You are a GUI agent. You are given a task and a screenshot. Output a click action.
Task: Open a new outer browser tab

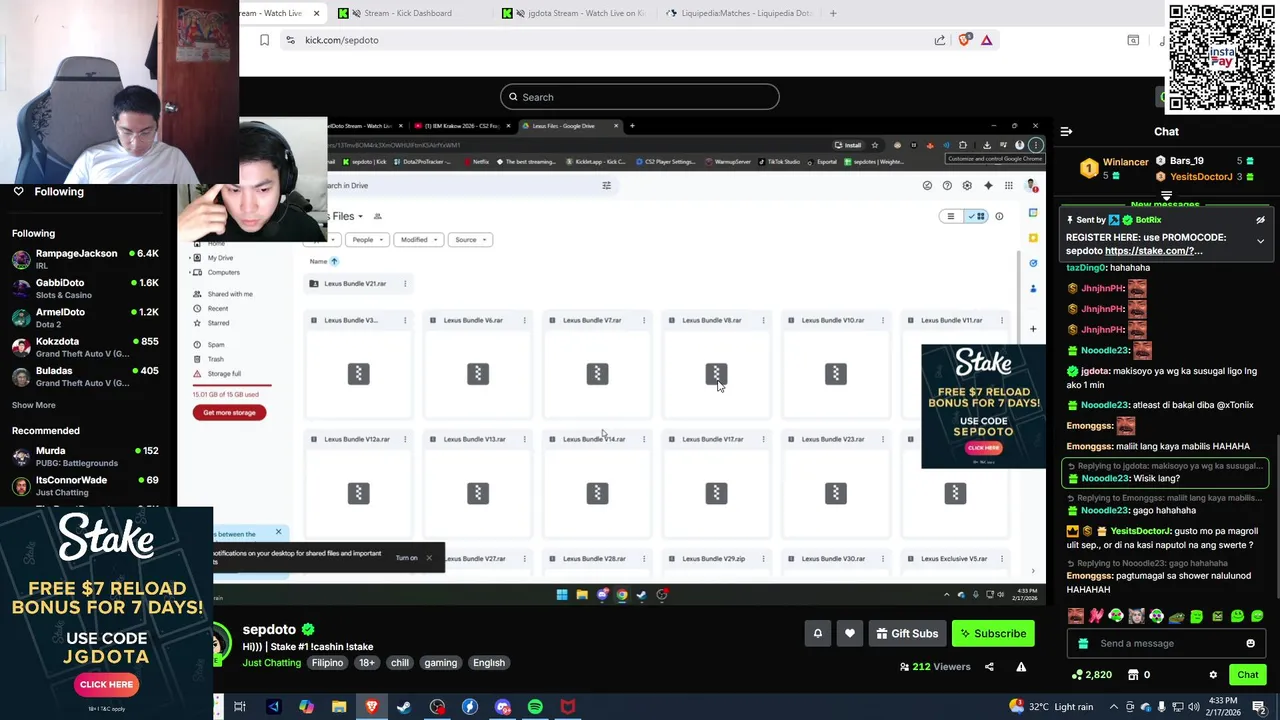pos(833,13)
